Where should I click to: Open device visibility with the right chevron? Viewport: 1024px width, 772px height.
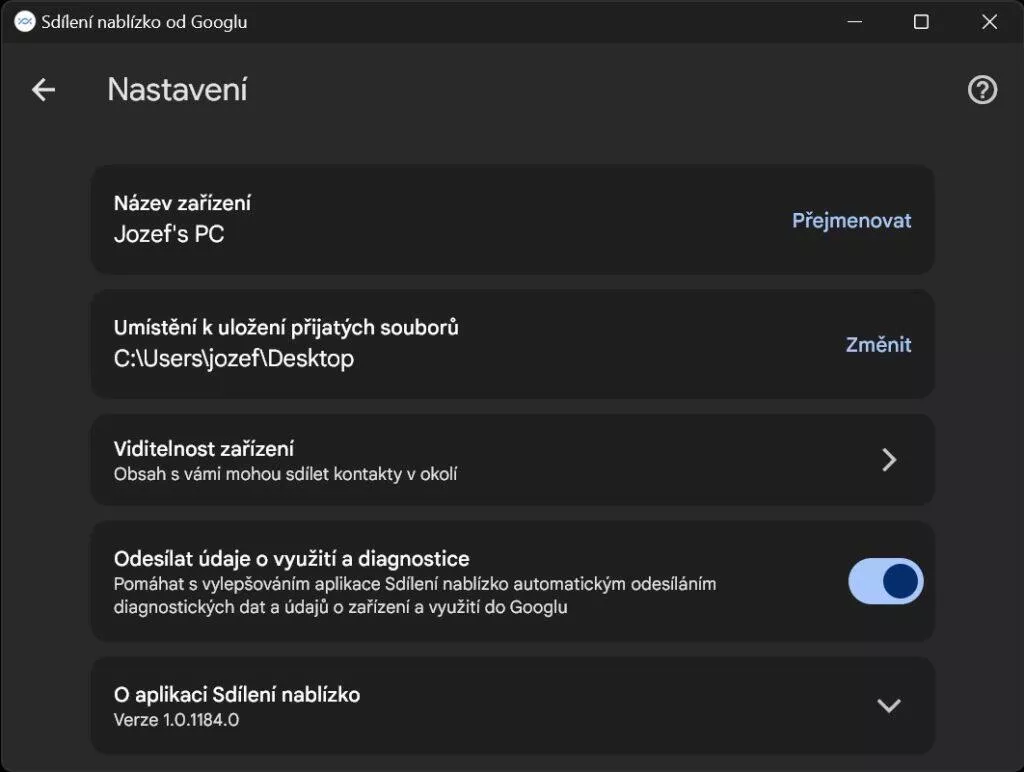coord(889,460)
